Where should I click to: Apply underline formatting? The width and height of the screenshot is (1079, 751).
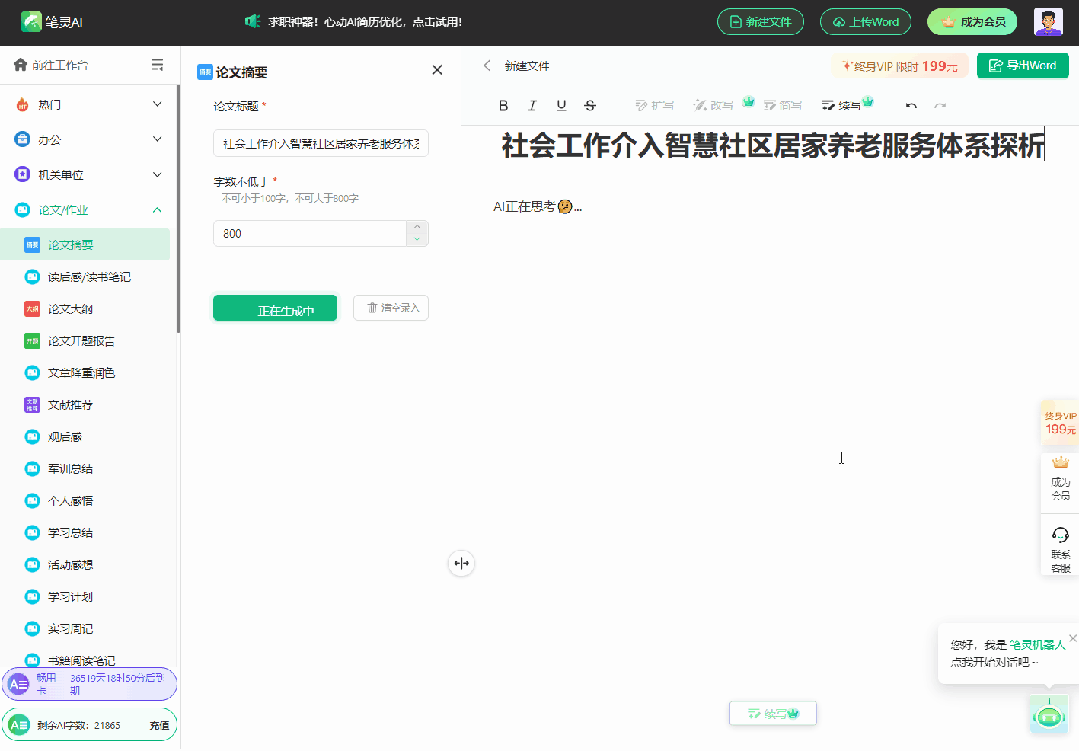click(x=561, y=104)
